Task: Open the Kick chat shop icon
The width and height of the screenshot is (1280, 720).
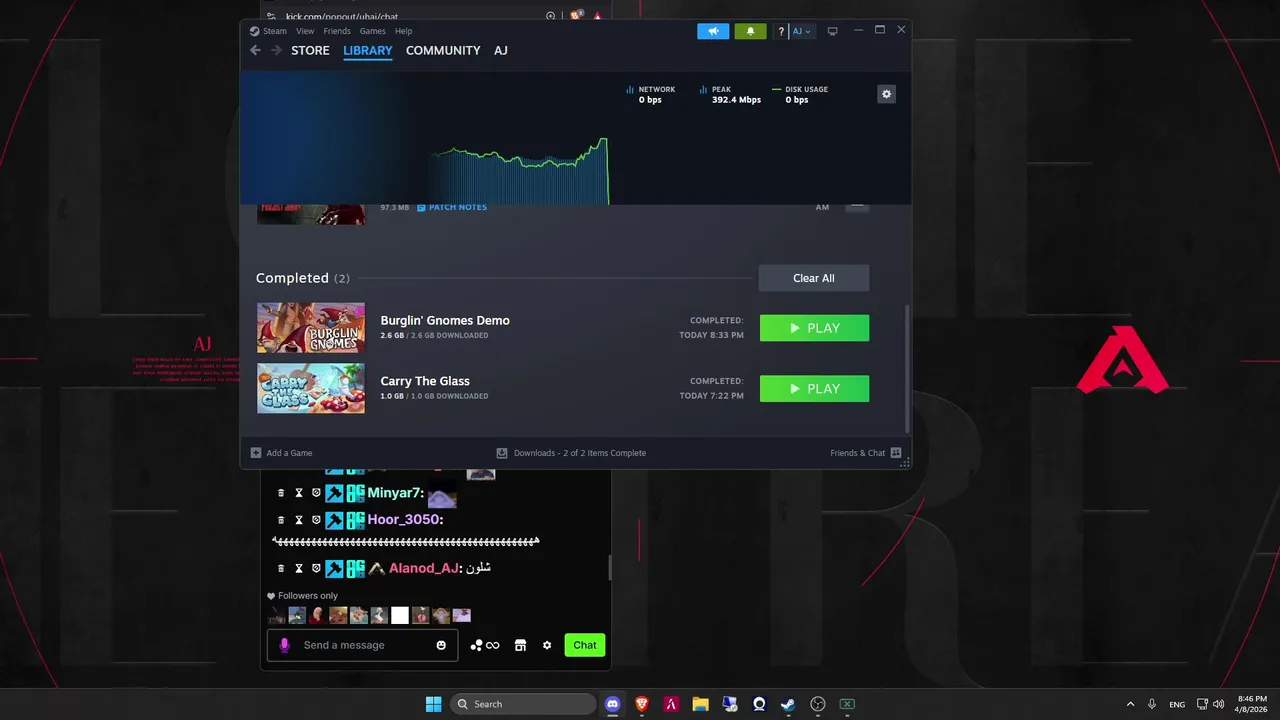Action: tap(520, 645)
